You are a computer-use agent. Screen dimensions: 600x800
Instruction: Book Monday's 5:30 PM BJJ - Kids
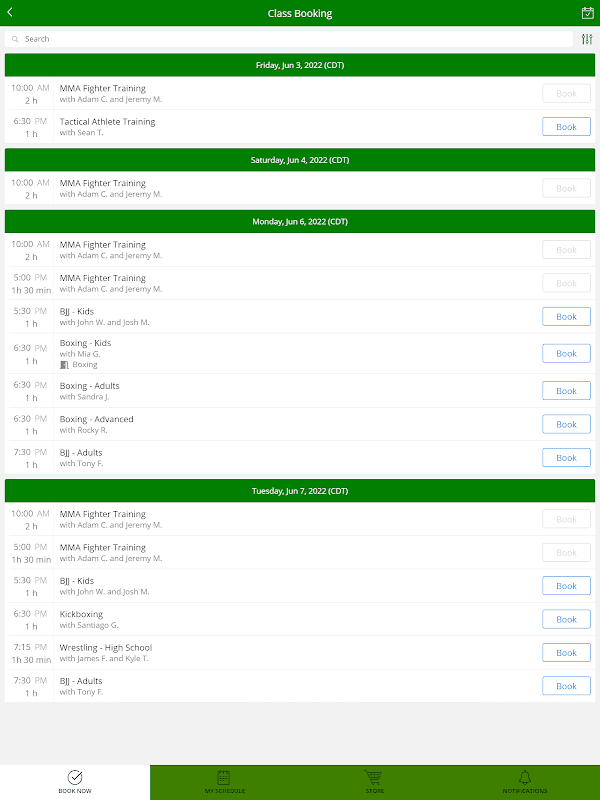(x=566, y=316)
